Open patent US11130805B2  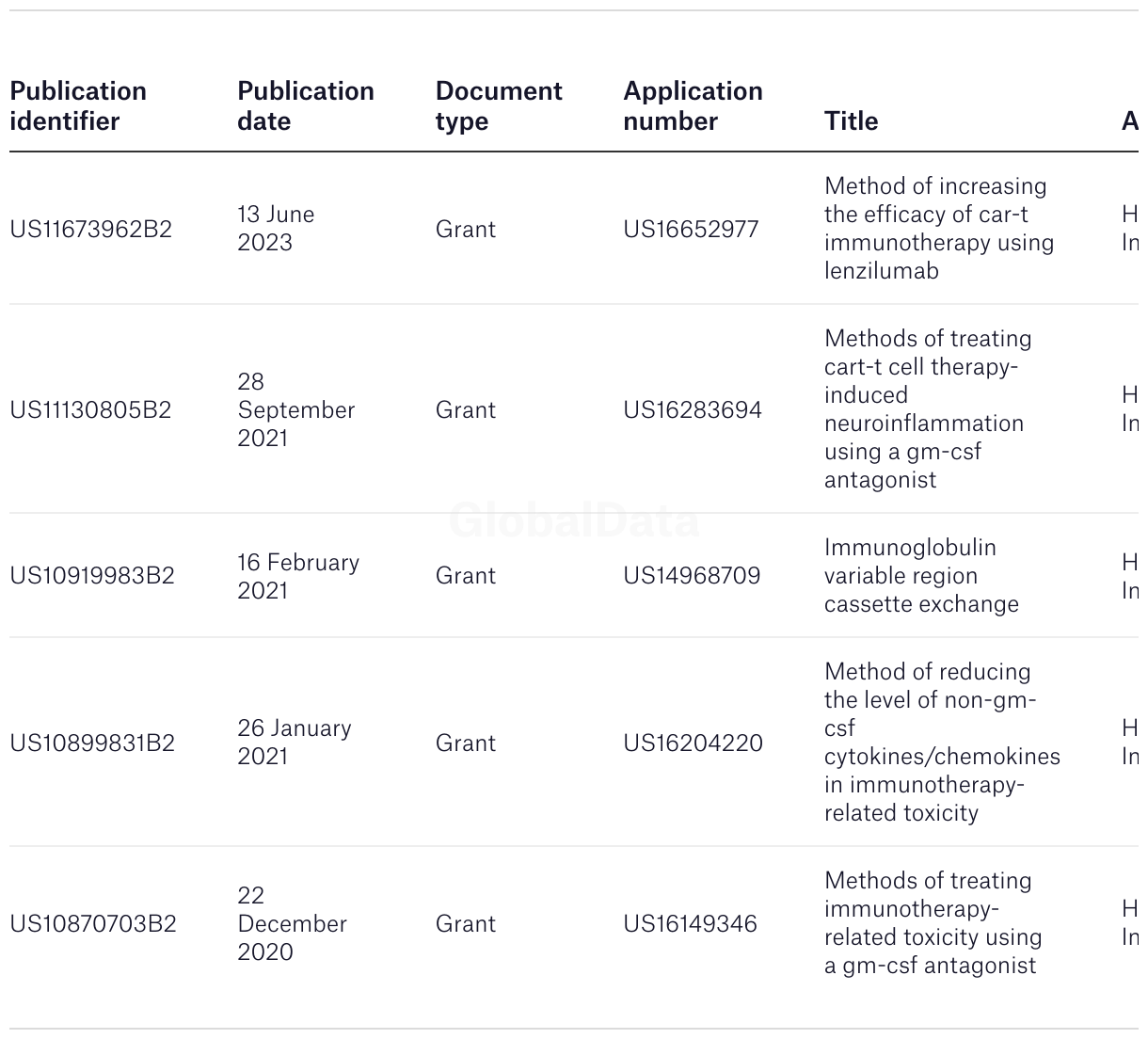pyautogui.click(x=91, y=410)
